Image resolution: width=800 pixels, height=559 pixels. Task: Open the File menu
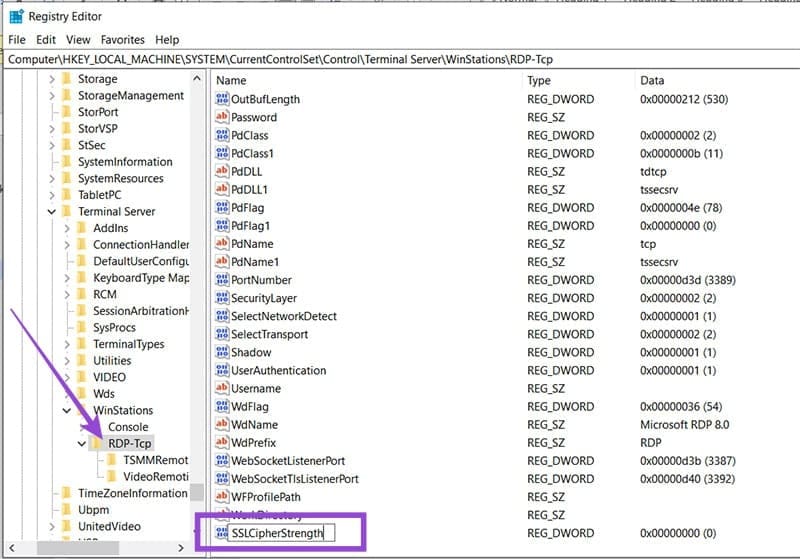pos(17,40)
